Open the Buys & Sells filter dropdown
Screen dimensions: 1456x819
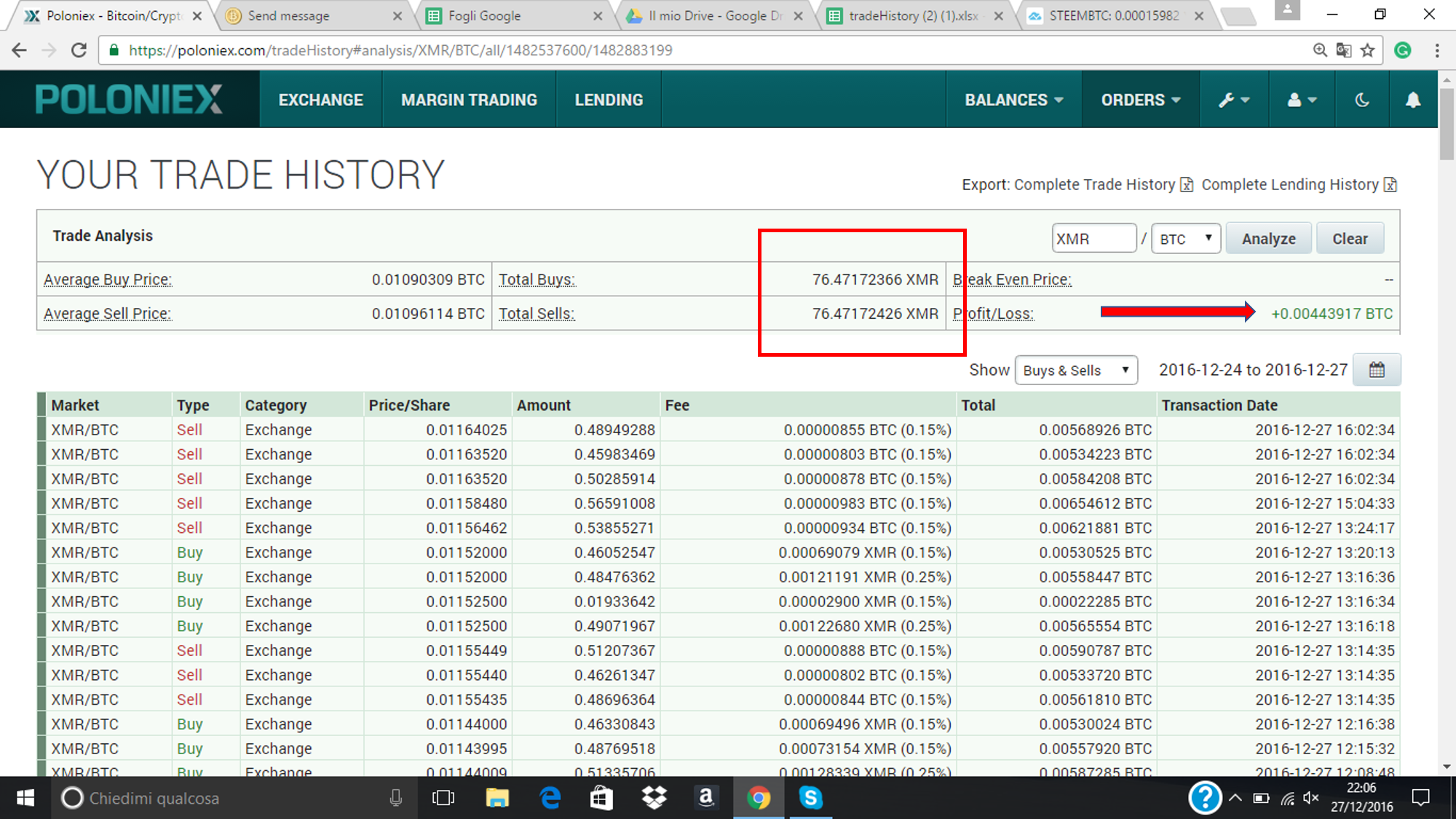(x=1076, y=370)
